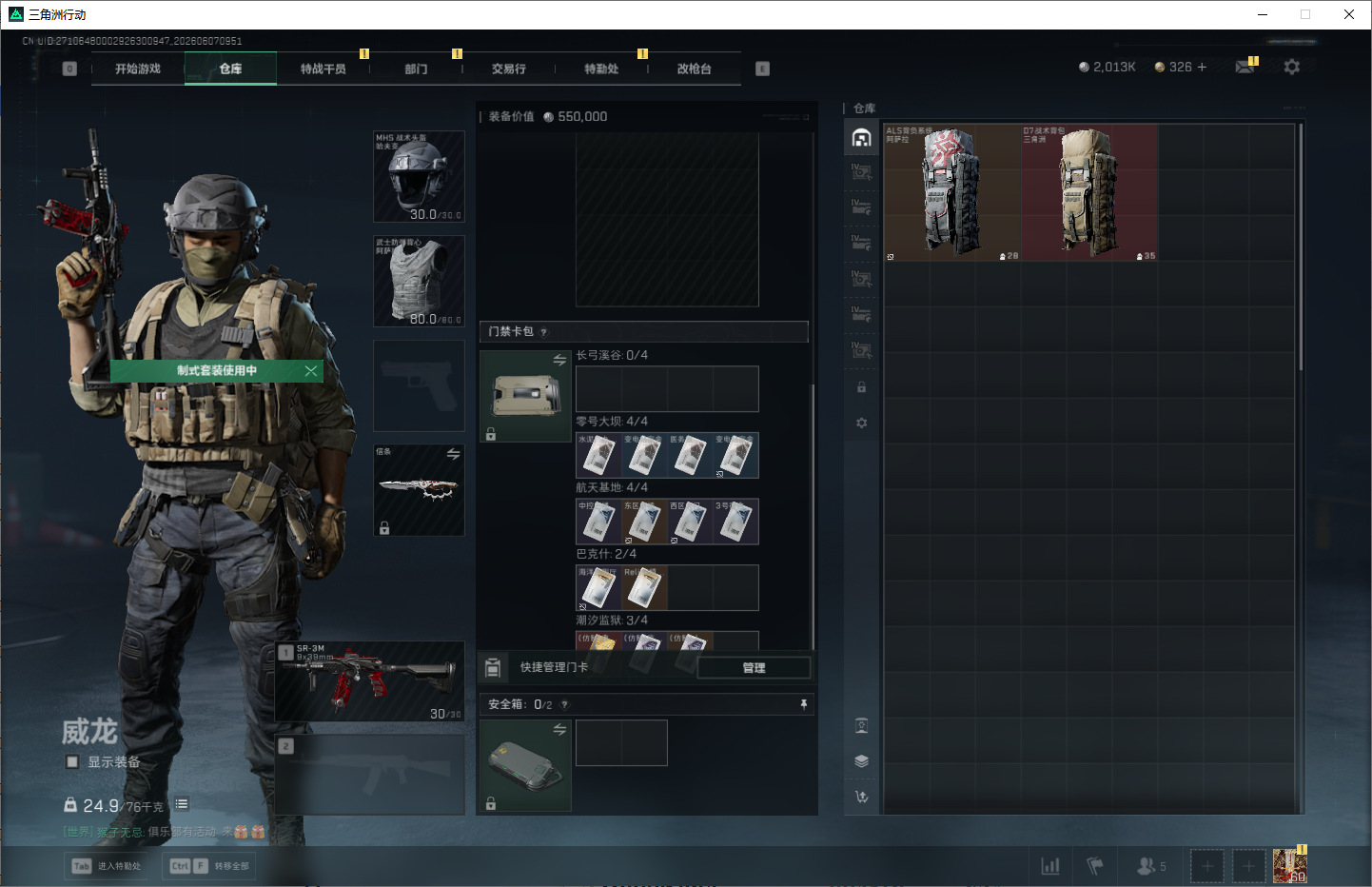The height and width of the screenshot is (887, 1372).
Task: Click the 管理 button for access cards
Action: pos(754,668)
